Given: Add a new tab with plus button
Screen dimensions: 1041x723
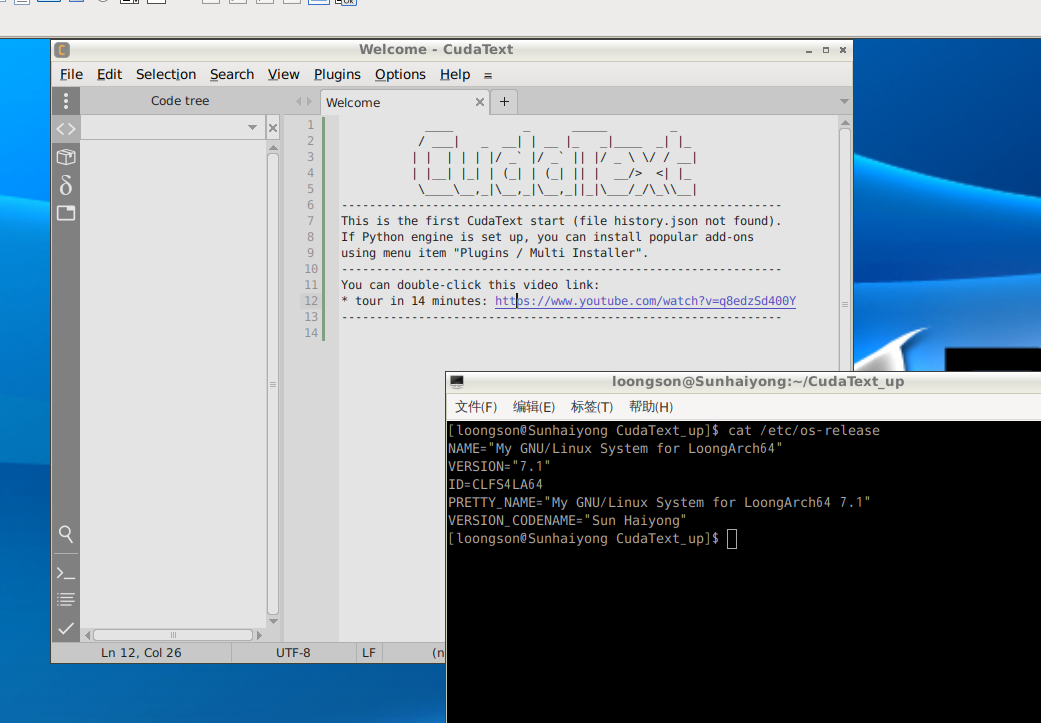Looking at the screenshot, I should (x=504, y=101).
